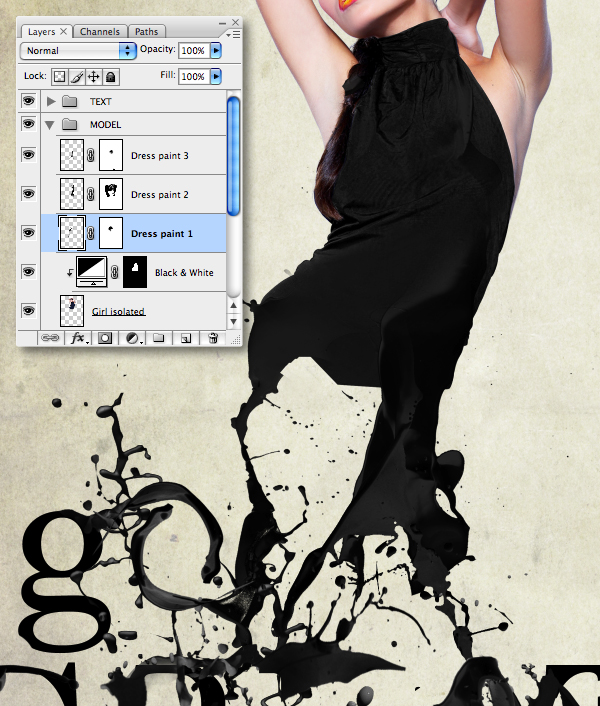Select Dress paint 3 layer thumbnail
The width and height of the screenshot is (600, 706).
72,155
